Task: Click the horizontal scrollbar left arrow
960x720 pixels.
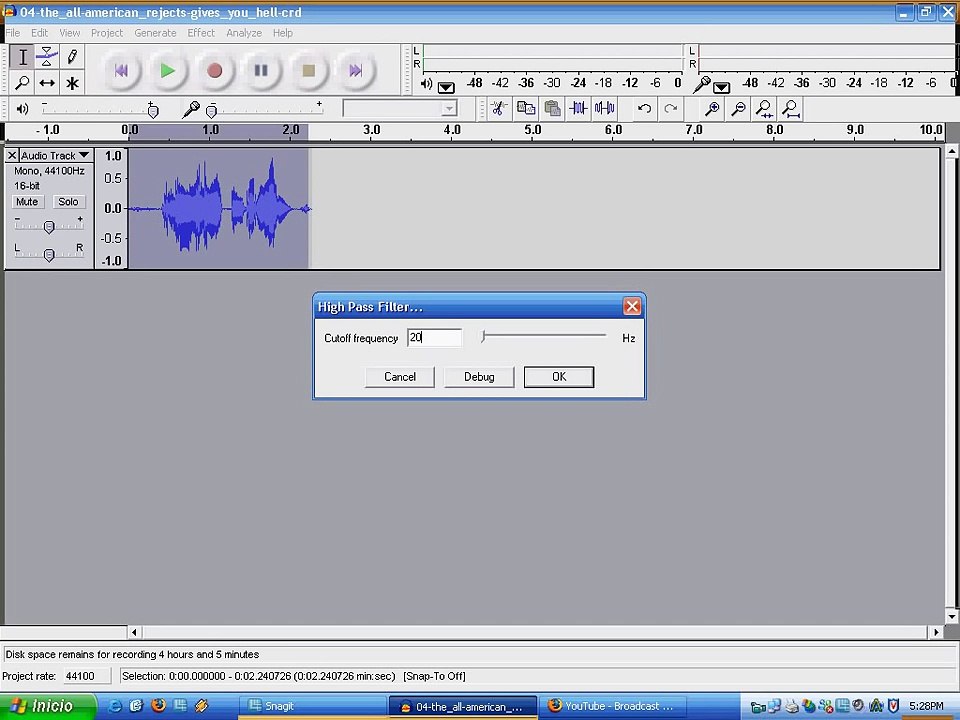Action: (x=134, y=632)
